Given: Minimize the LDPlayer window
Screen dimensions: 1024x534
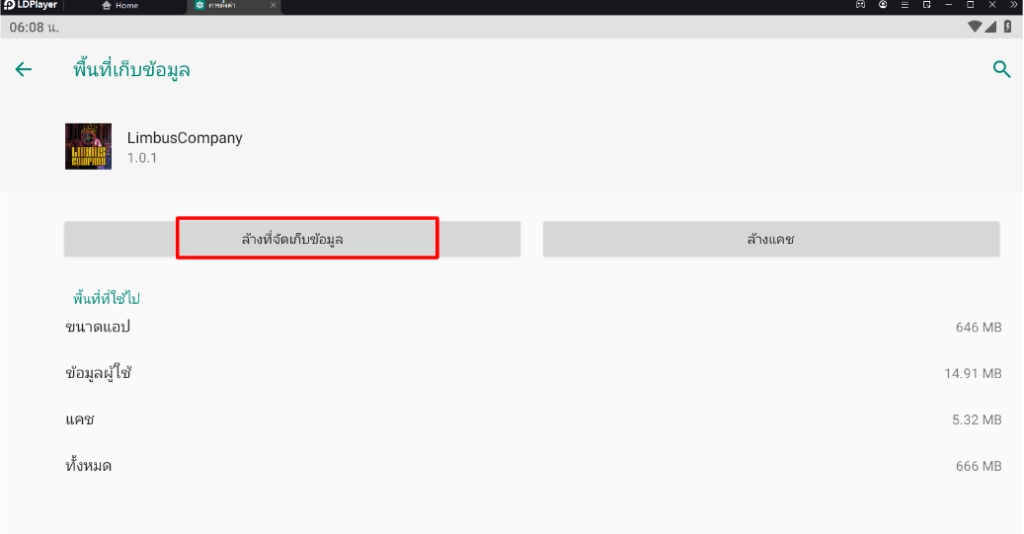Looking at the screenshot, I should (x=948, y=5).
